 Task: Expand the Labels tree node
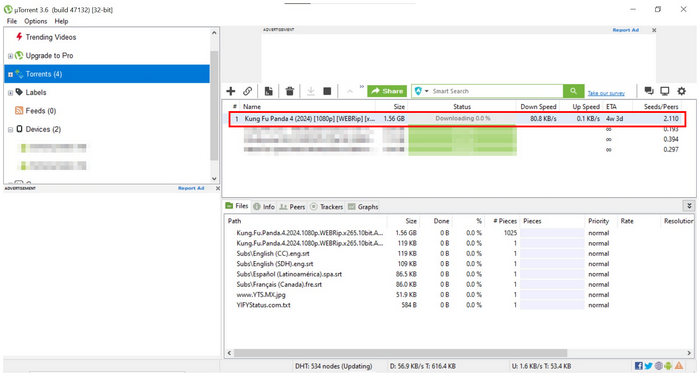[10, 93]
